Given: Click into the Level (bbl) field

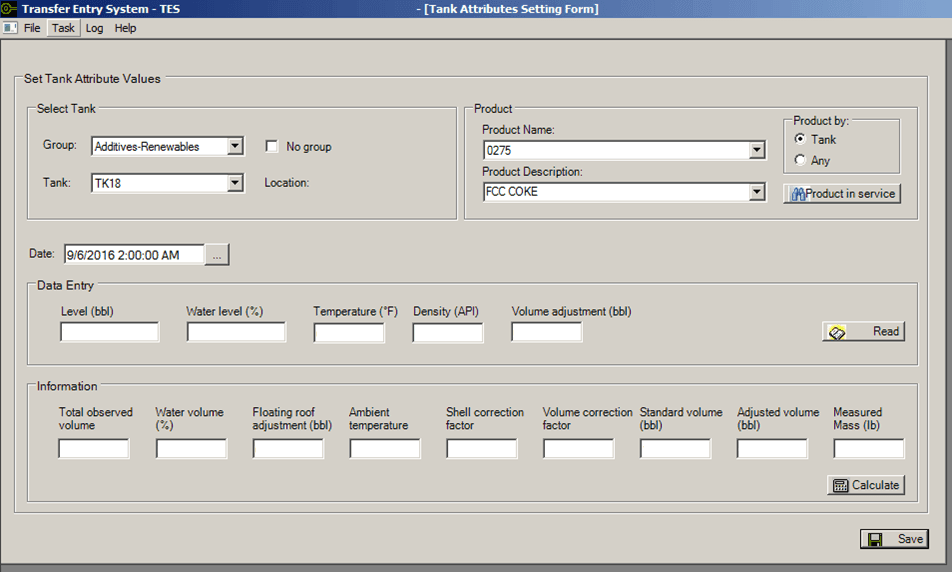Looking at the screenshot, I should tap(109, 332).
